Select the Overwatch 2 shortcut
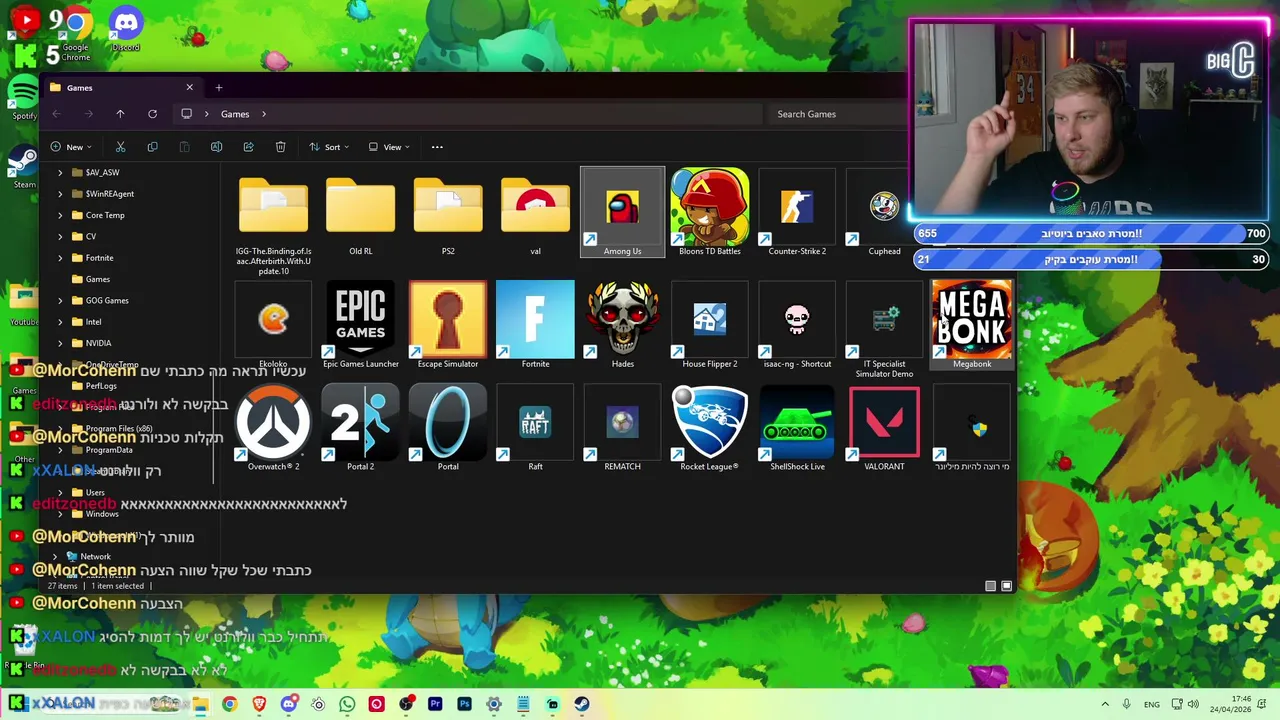The width and height of the screenshot is (1280, 720). pyautogui.click(x=273, y=428)
